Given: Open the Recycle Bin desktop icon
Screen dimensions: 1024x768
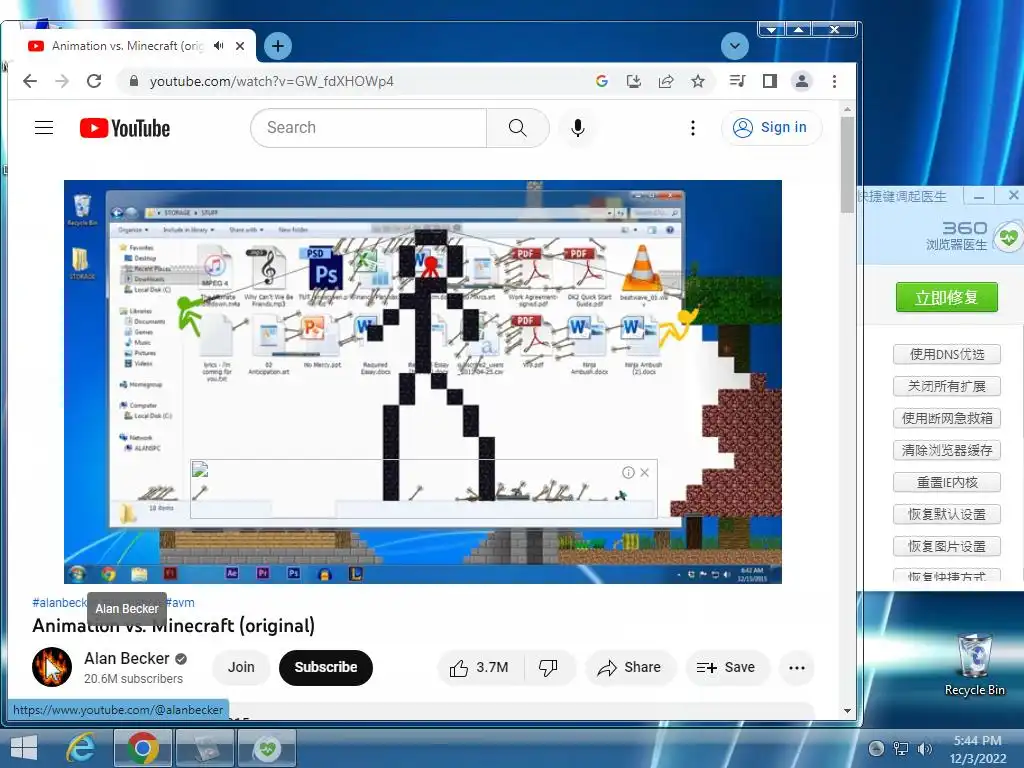Looking at the screenshot, I should click(x=974, y=665).
